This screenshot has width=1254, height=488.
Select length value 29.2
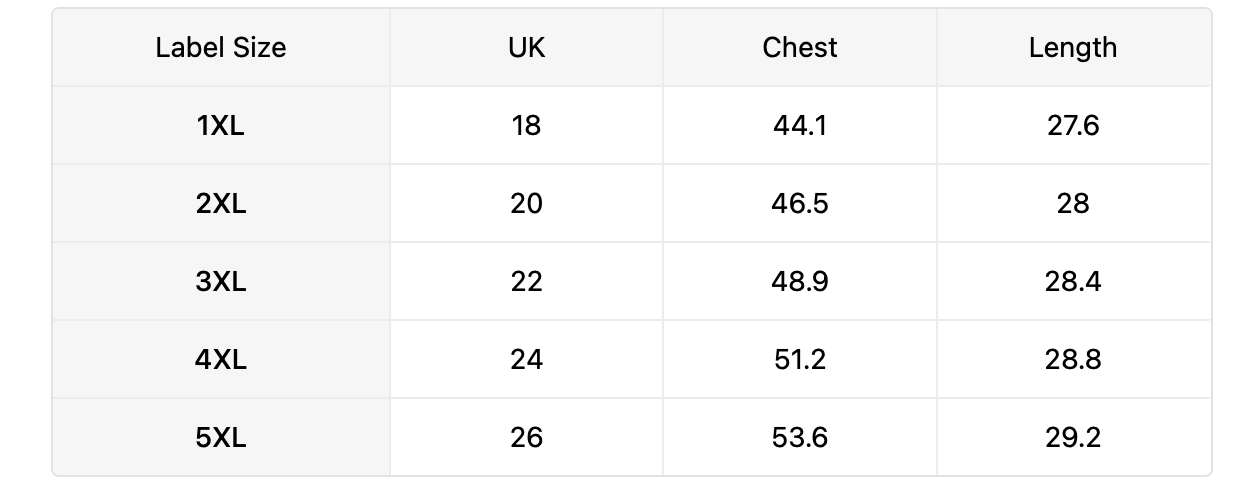pyautogui.click(x=1073, y=437)
